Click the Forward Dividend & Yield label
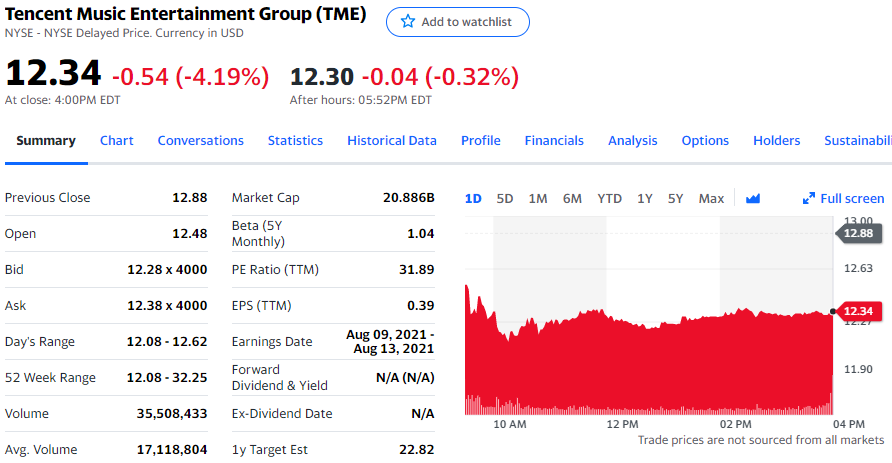The width and height of the screenshot is (892, 463). (x=279, y=378)
